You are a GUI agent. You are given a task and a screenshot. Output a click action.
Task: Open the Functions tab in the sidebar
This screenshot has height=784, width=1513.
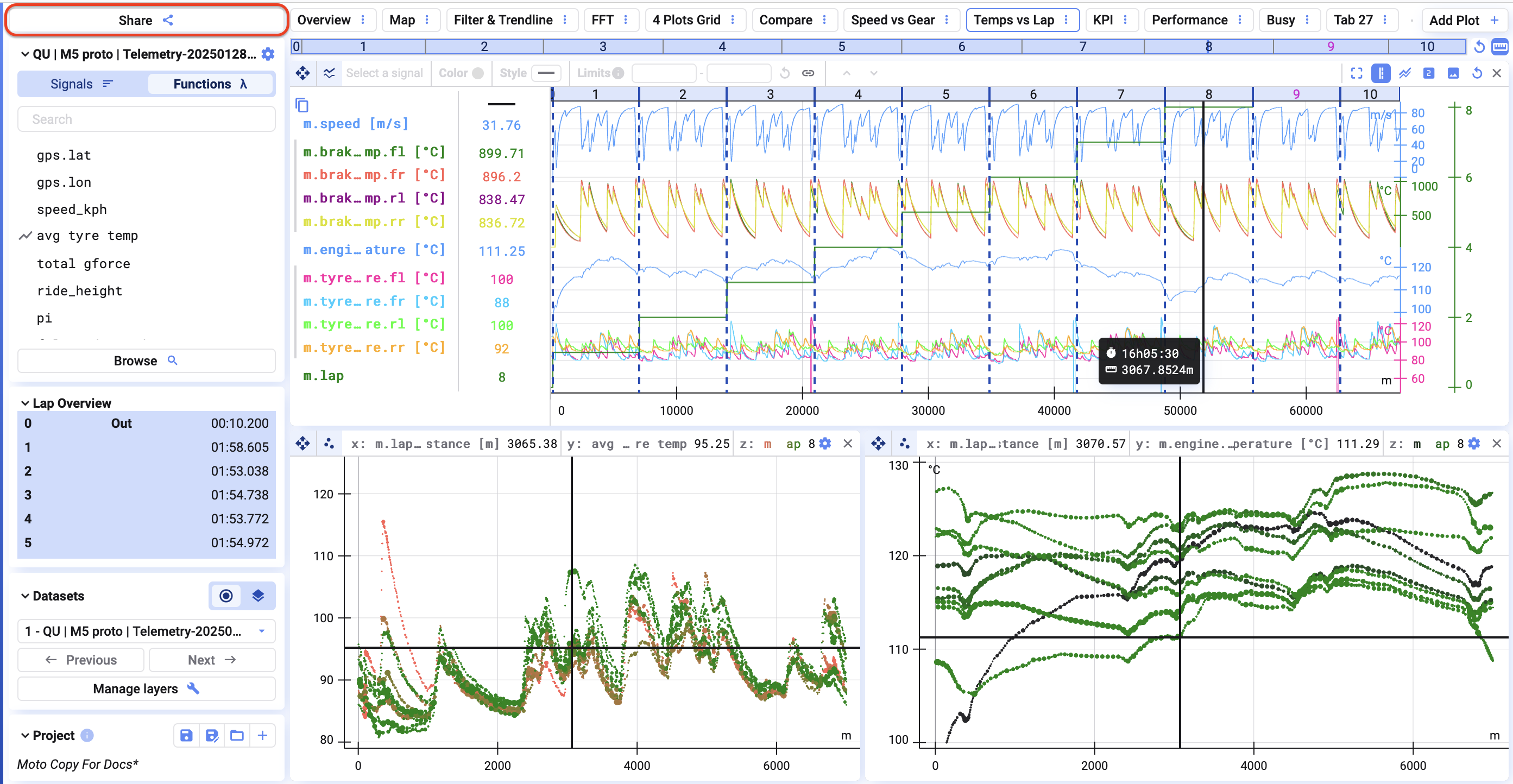pos(210,84)
